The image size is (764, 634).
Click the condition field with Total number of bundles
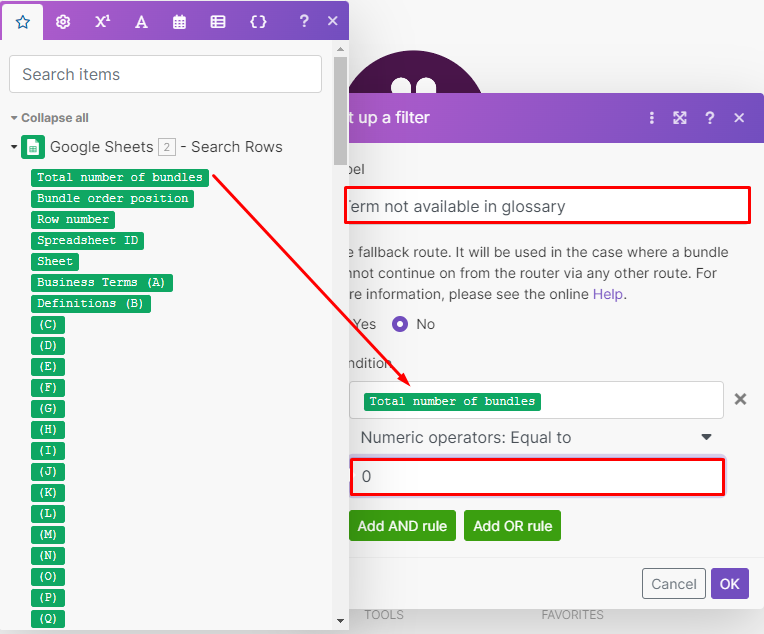536,400
